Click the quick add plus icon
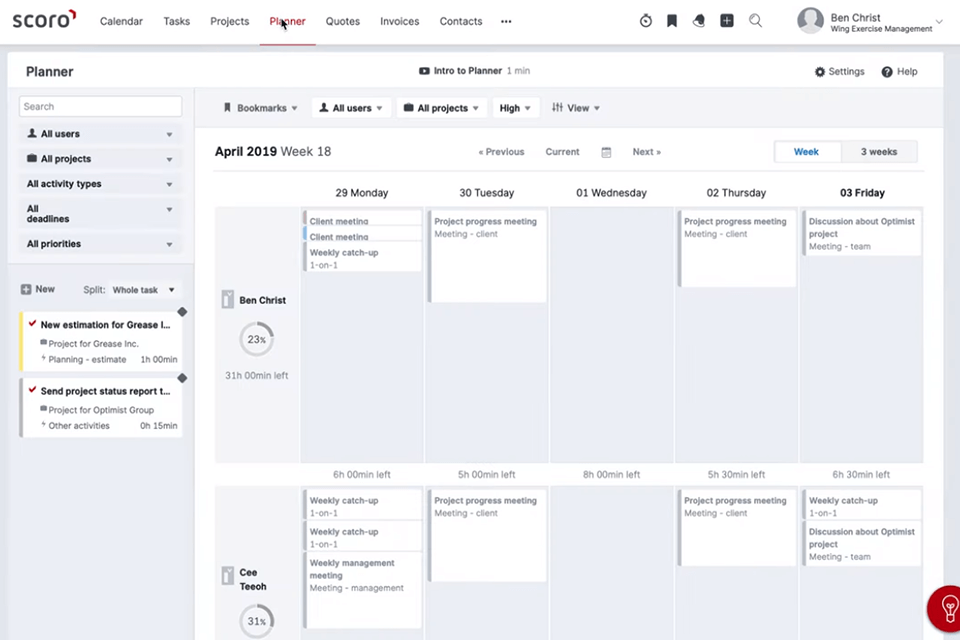 click(x=727, y=21)
